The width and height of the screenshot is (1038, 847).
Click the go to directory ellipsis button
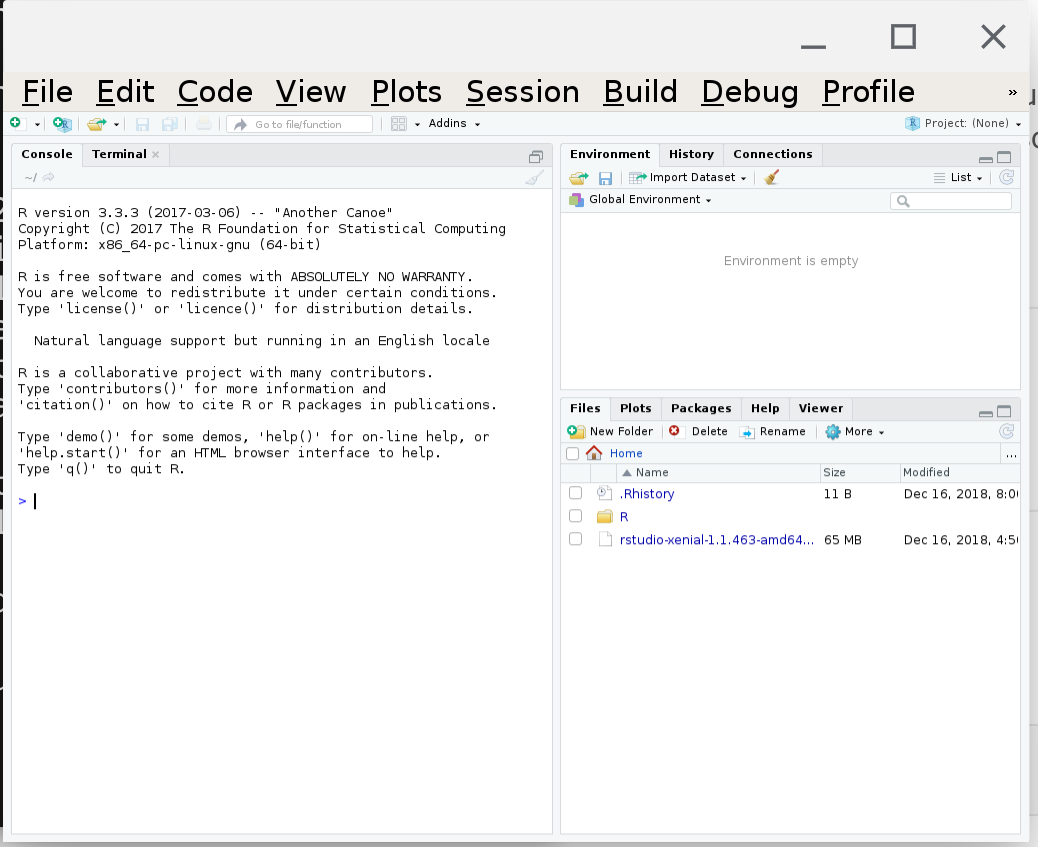tap(1011, 454)
